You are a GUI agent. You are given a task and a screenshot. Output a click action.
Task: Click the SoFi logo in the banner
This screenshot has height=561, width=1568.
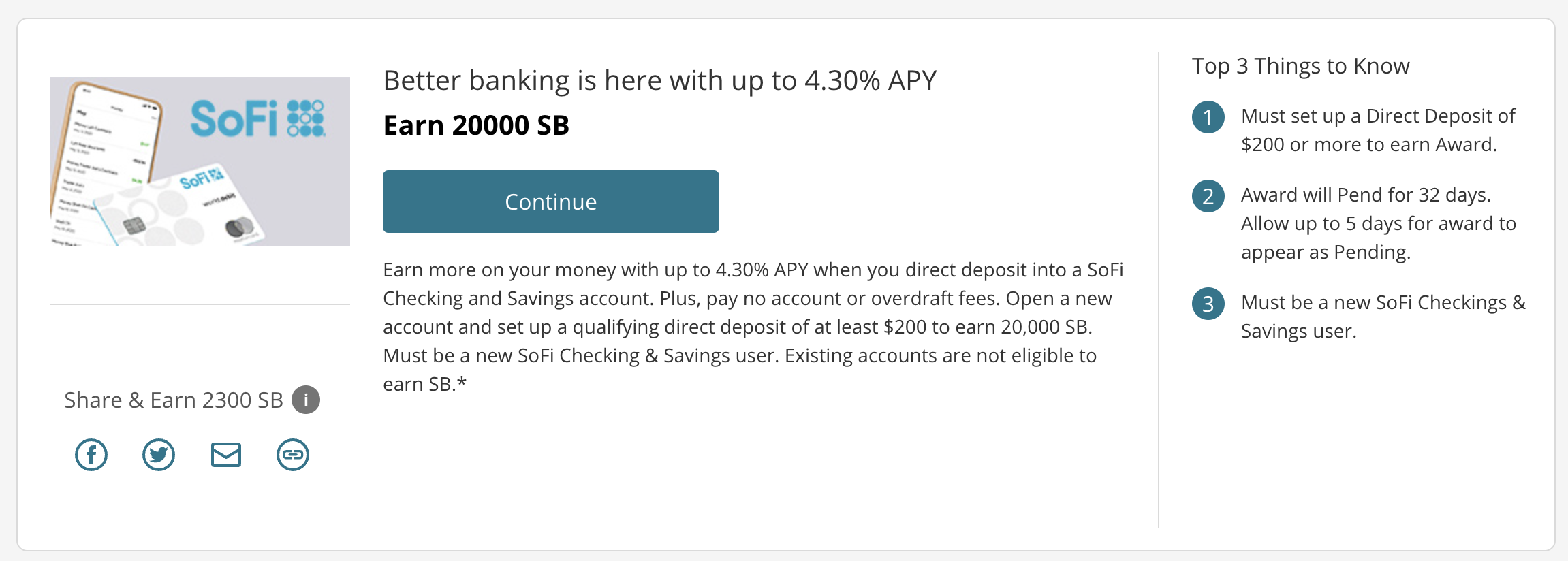pos(257,118)
